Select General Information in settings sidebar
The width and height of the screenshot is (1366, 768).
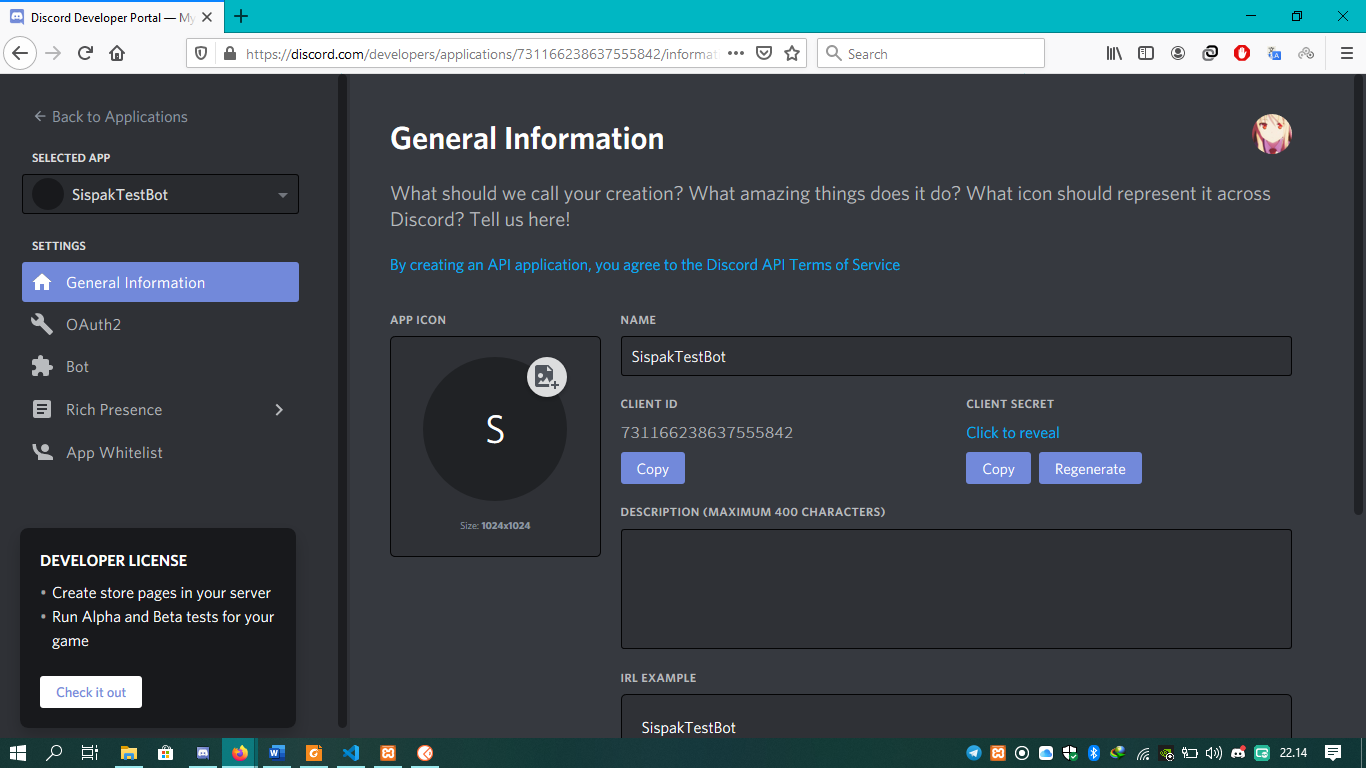tap(160, 282)
